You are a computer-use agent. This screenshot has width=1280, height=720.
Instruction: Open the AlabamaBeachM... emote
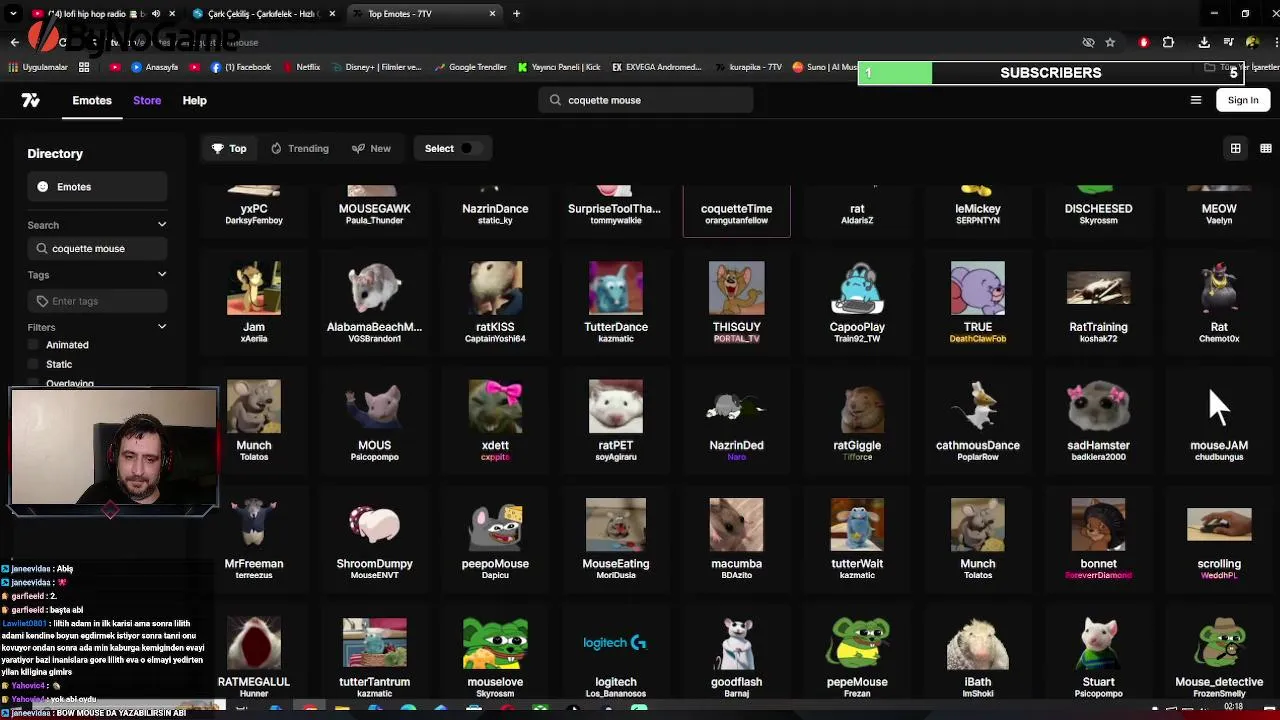point(374,301)
